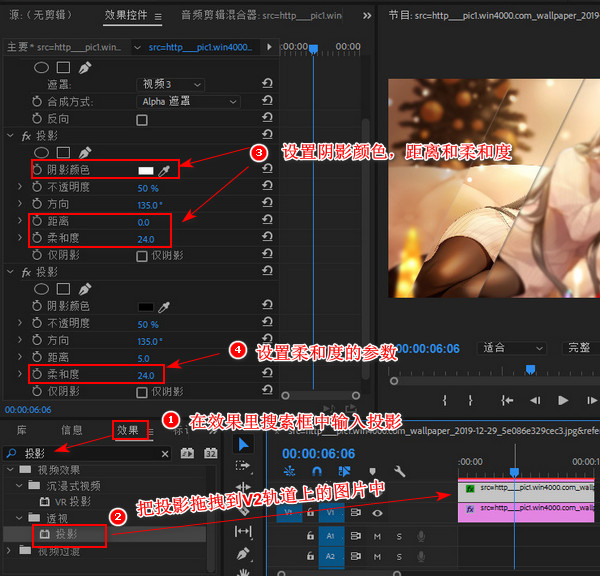Expand the first 柔和度 parameter
The width and height of the screenshot is (600, 576).
[x=20, y=237]
